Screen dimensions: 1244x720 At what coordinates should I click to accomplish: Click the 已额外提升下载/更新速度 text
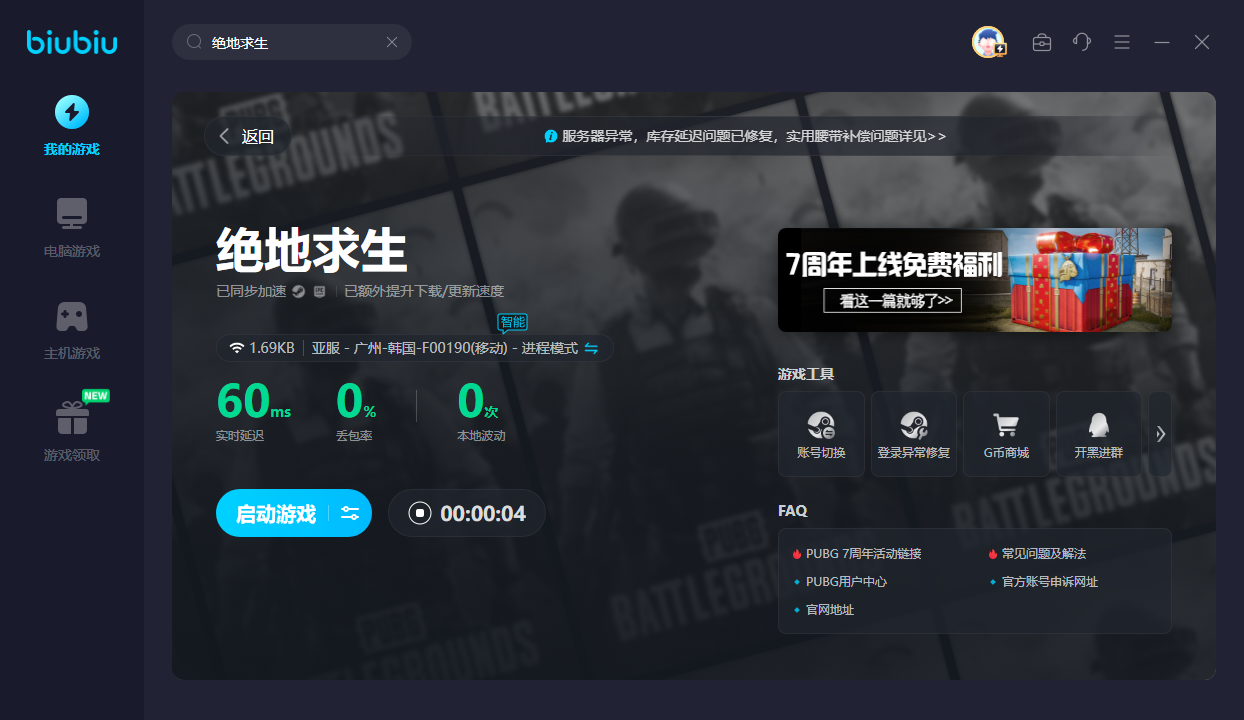click(x=424, y=292)
